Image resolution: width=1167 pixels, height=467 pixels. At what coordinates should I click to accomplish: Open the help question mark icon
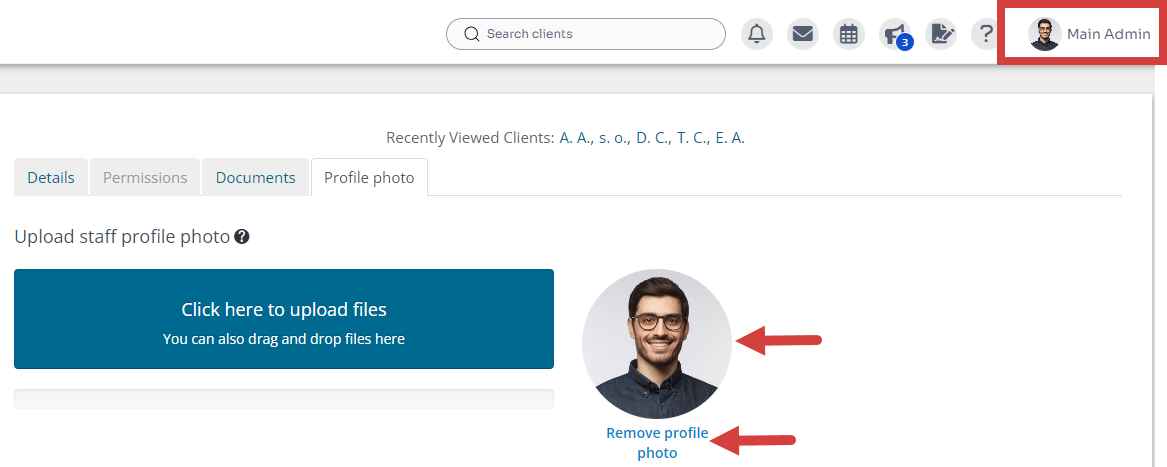click(x=985, y=34)
